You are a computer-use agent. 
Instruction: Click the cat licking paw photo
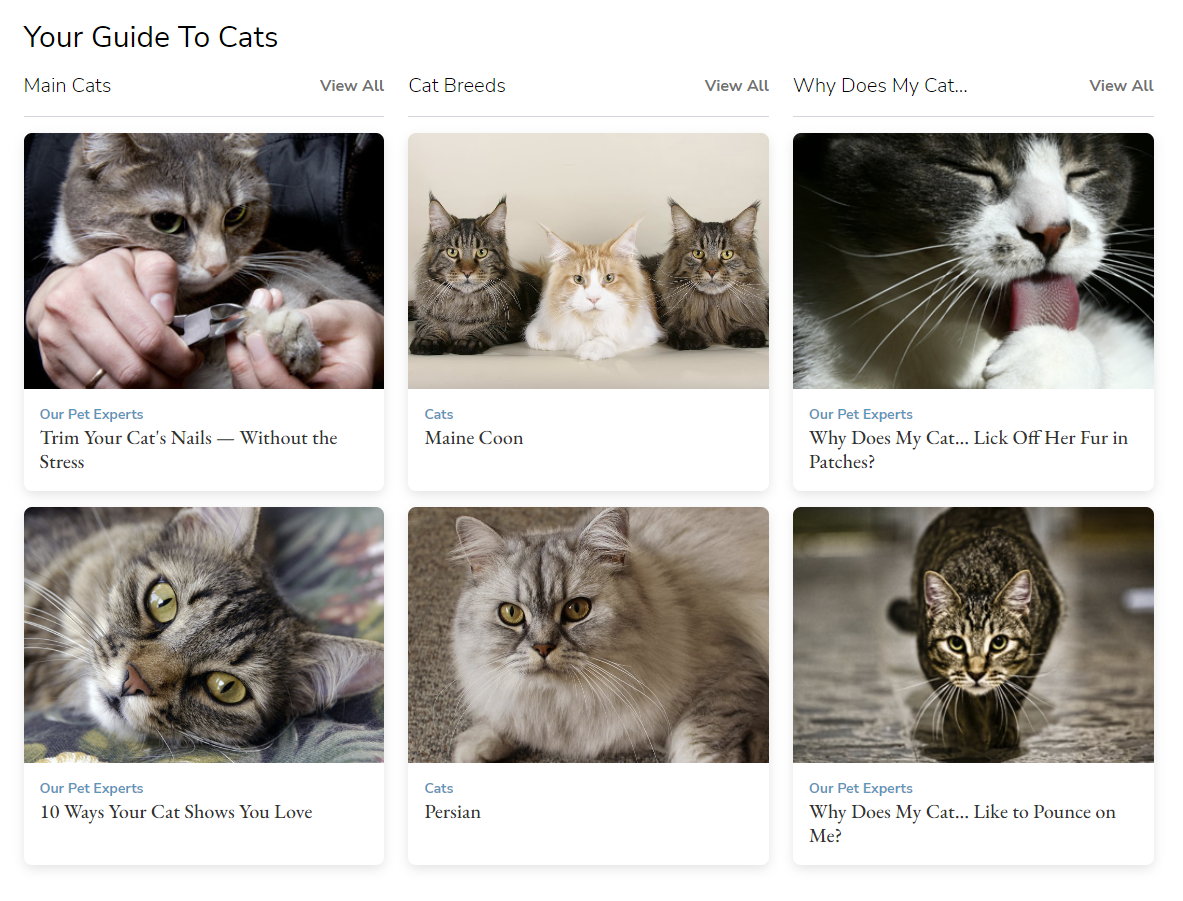[x=973, y=261]
